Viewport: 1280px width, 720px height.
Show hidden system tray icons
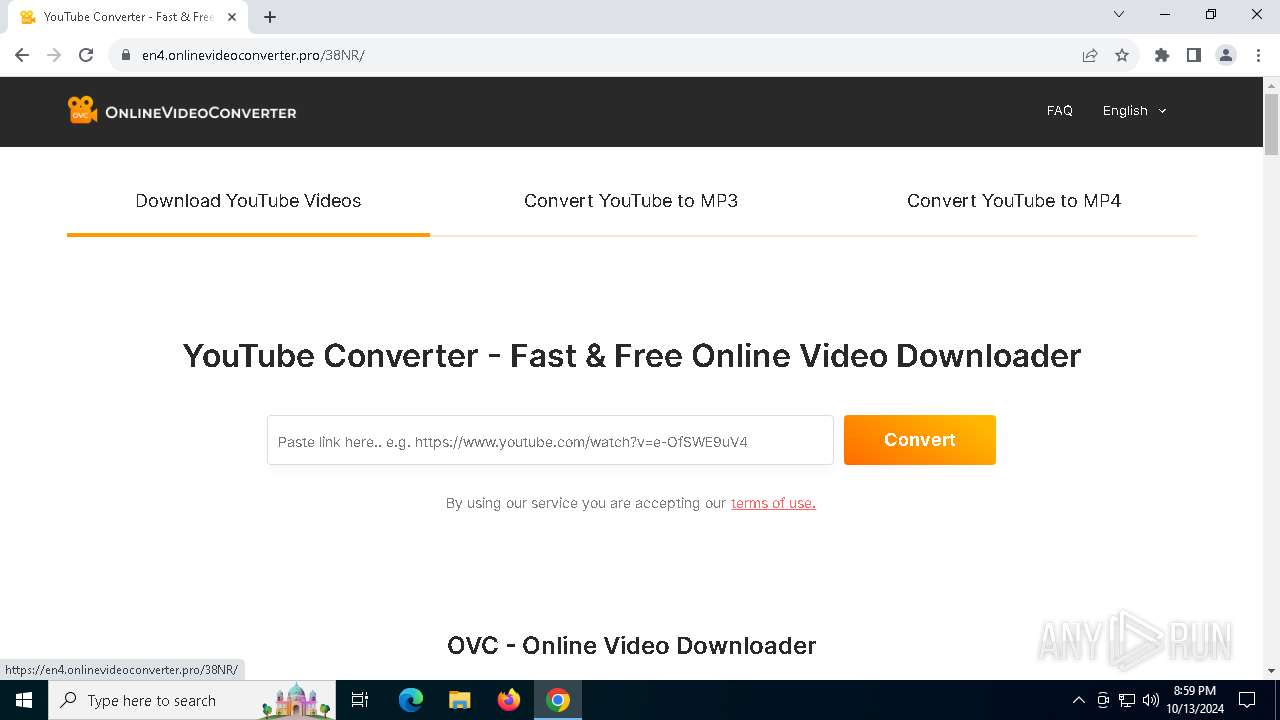(x=1078, y=700)
